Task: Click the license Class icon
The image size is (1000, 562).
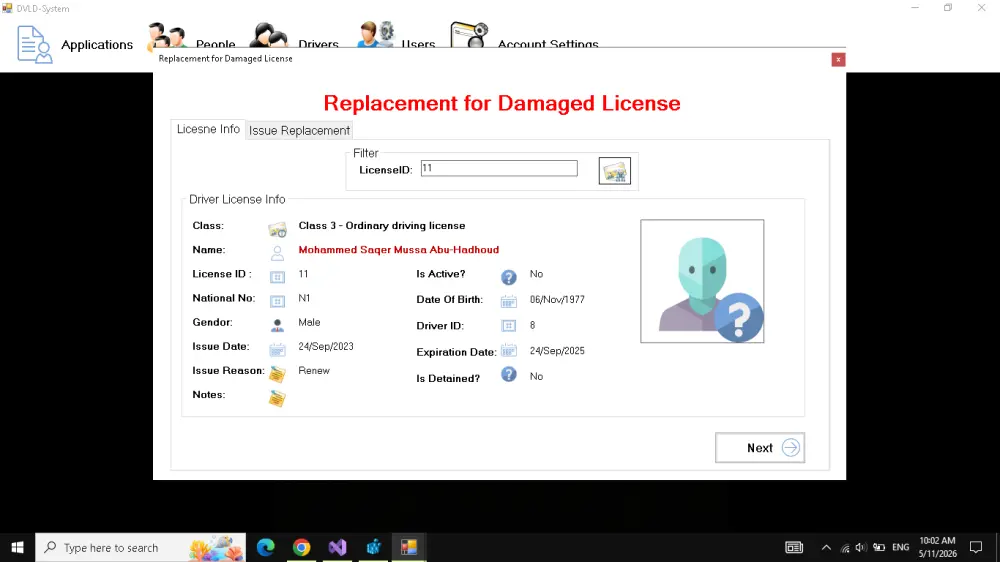Action: [277, 229]
